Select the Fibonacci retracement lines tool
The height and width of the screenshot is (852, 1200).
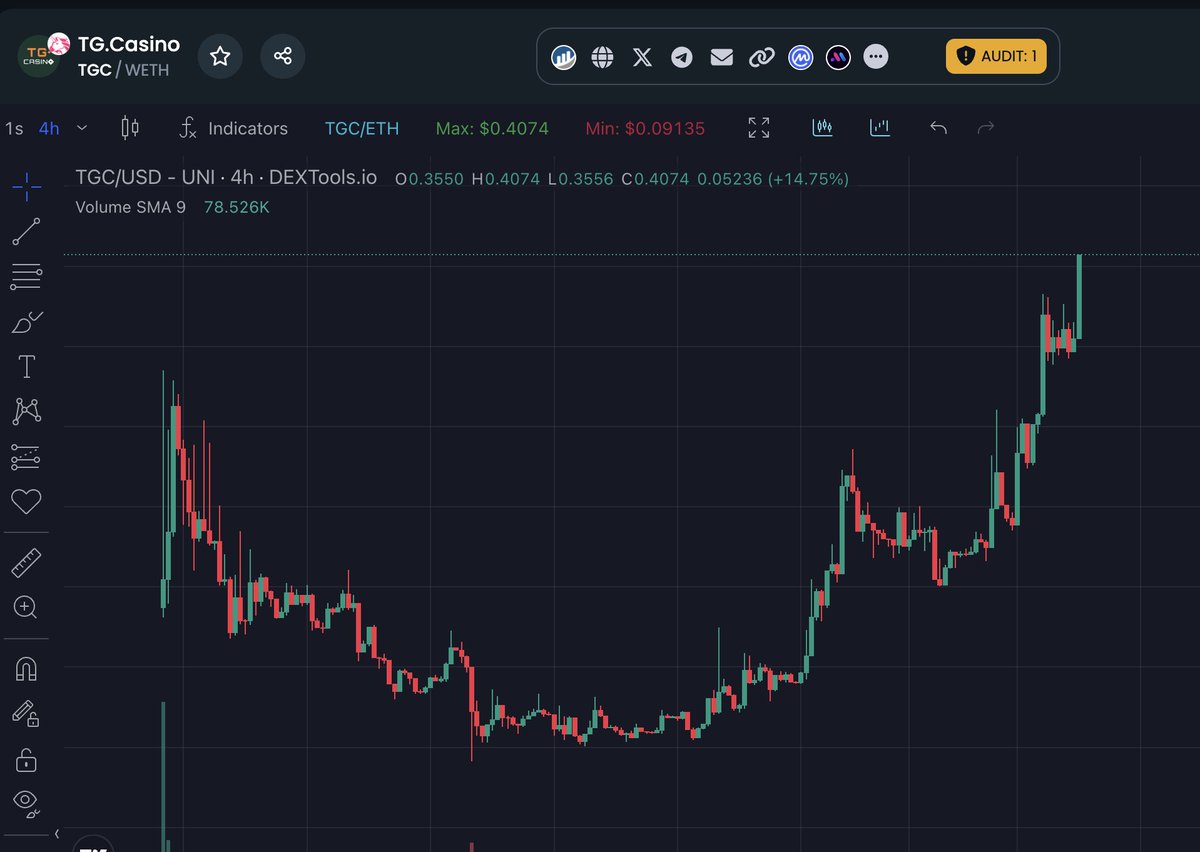pyautogui.click(x=26, y=277)
